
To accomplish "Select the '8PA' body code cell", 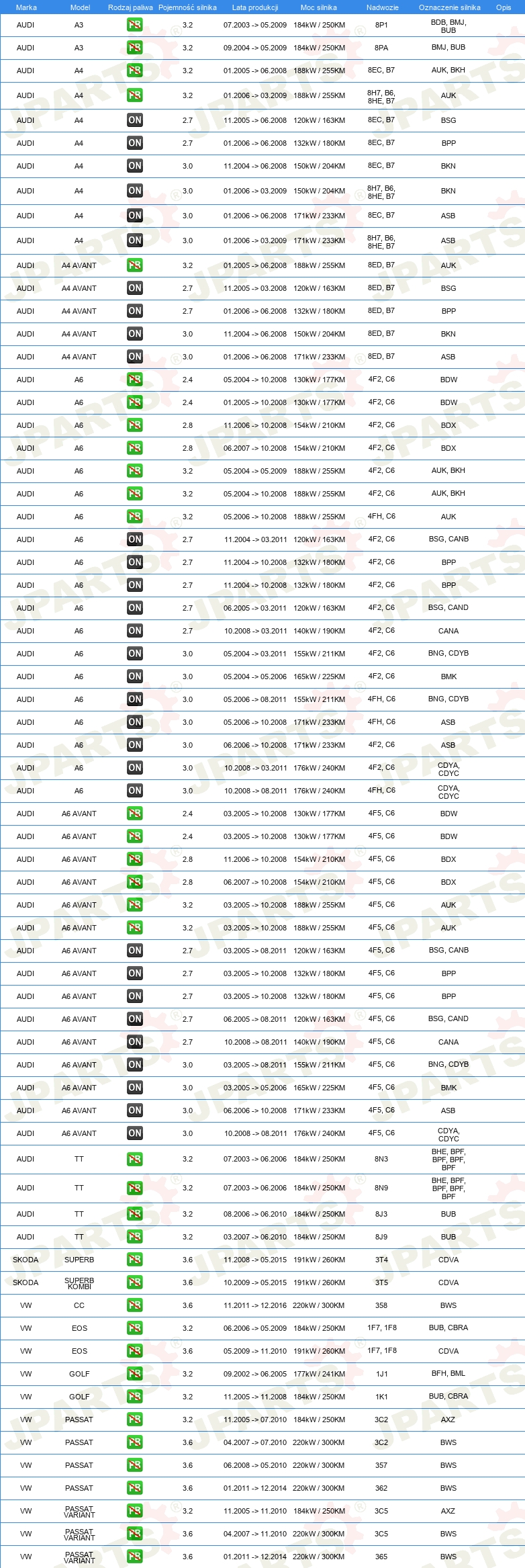I will coord(381,48).
